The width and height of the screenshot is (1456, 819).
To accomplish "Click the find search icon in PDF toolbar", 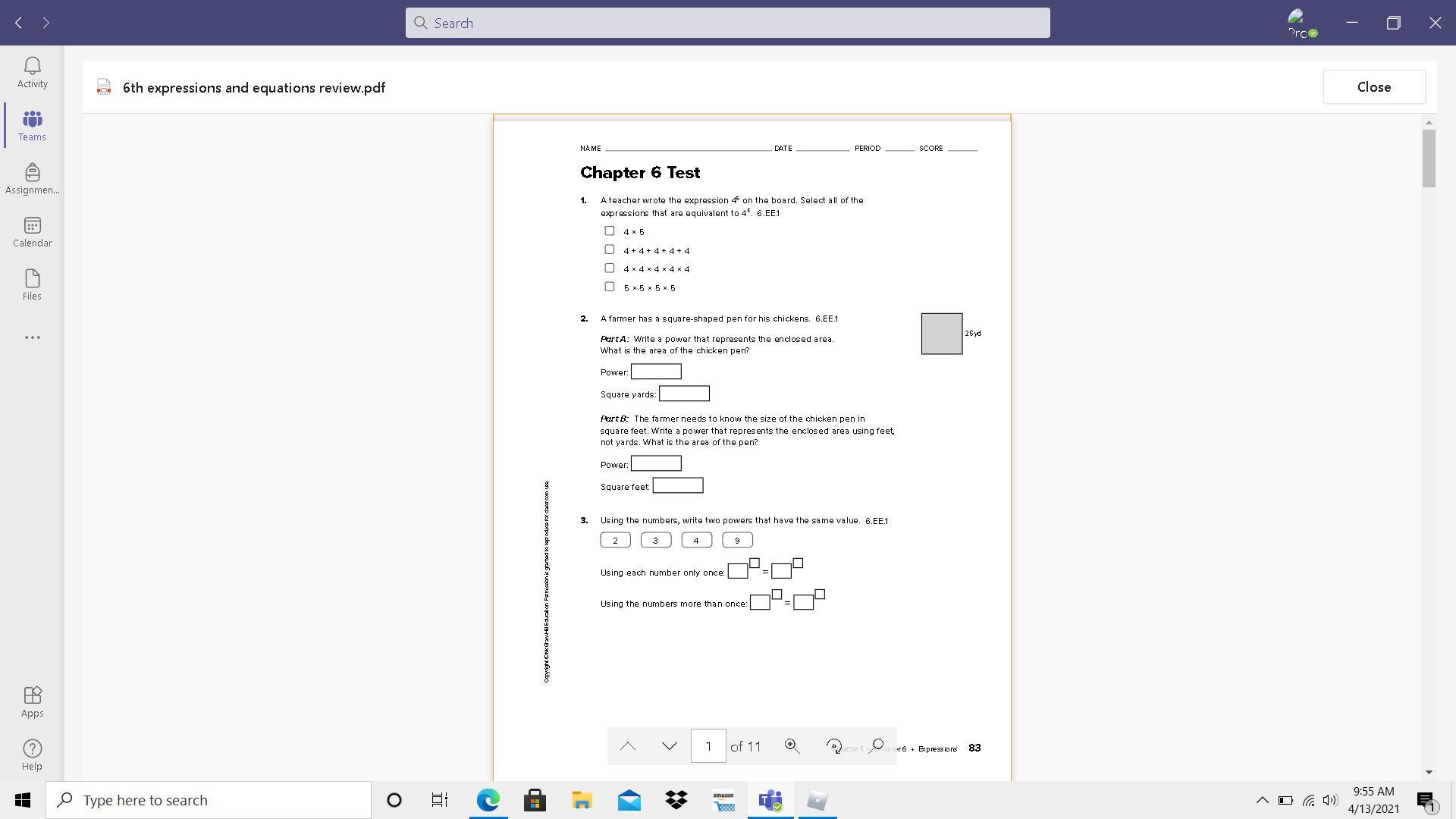I will [876, 746].
